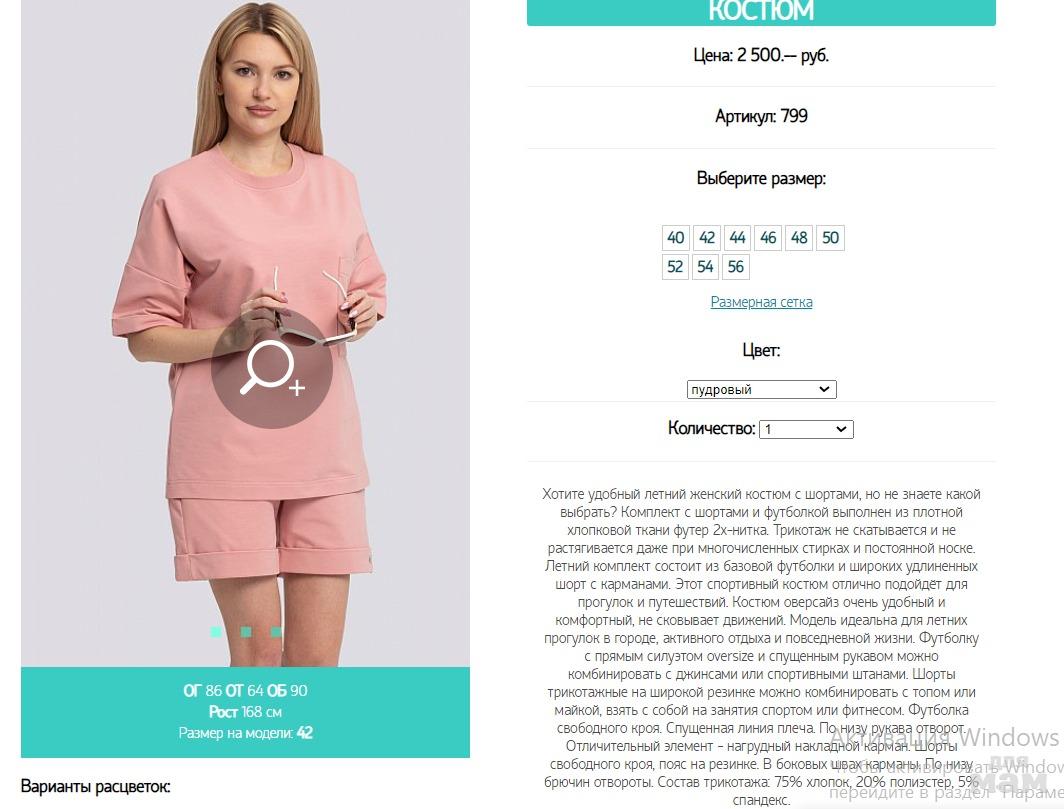
Task: Choose size 44
Action: 737,238
